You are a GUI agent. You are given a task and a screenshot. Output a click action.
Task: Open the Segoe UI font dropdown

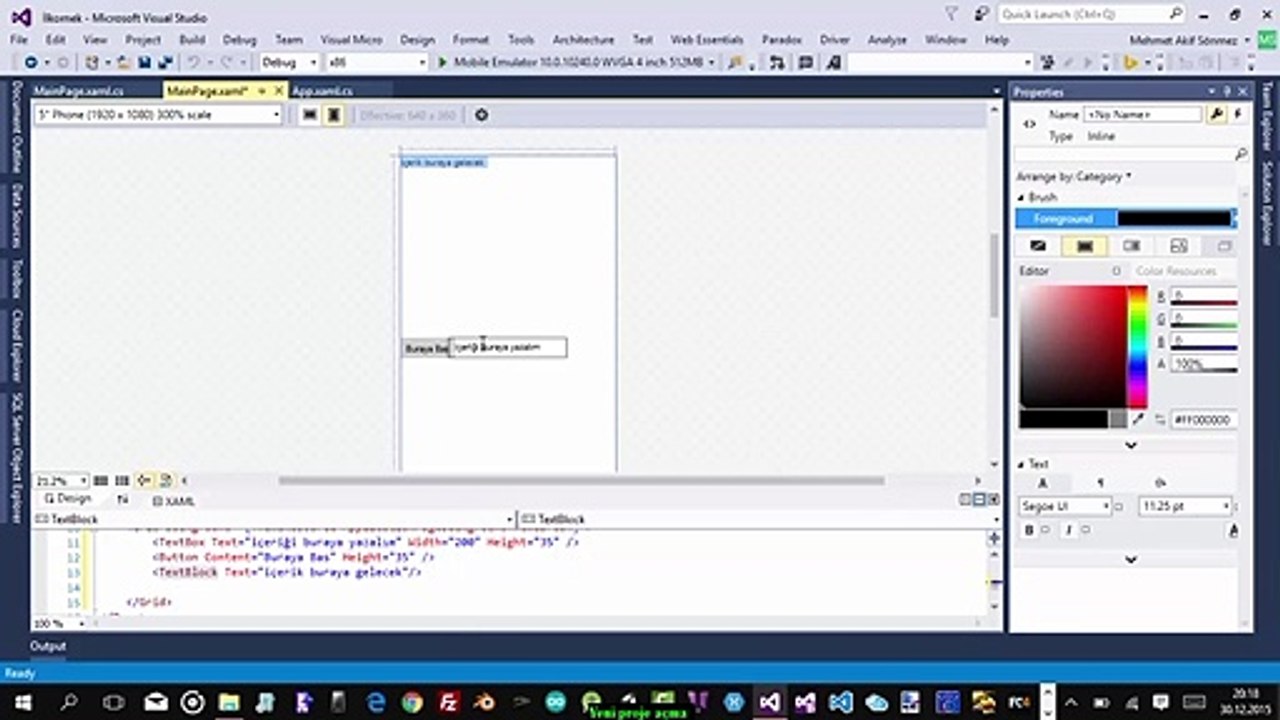point(1065,507)
